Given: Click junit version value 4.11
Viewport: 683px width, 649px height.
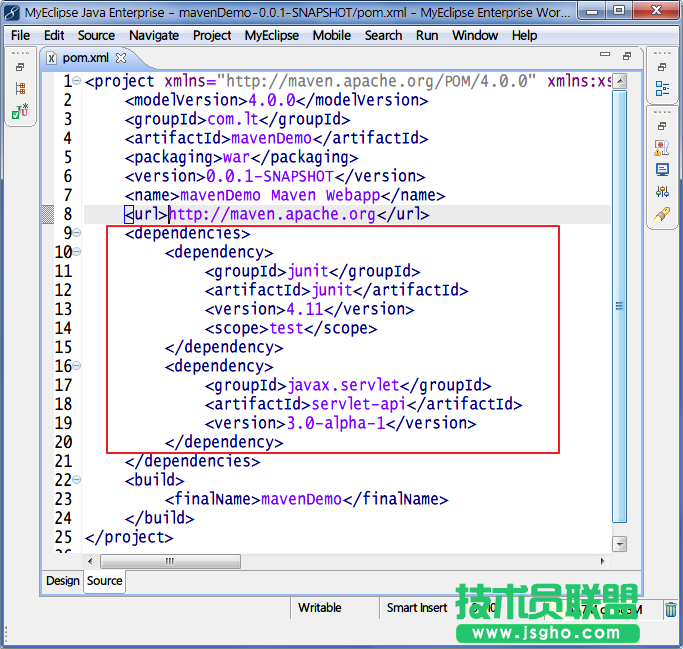Looking at the screenshot, I should (x=305, y=309).
